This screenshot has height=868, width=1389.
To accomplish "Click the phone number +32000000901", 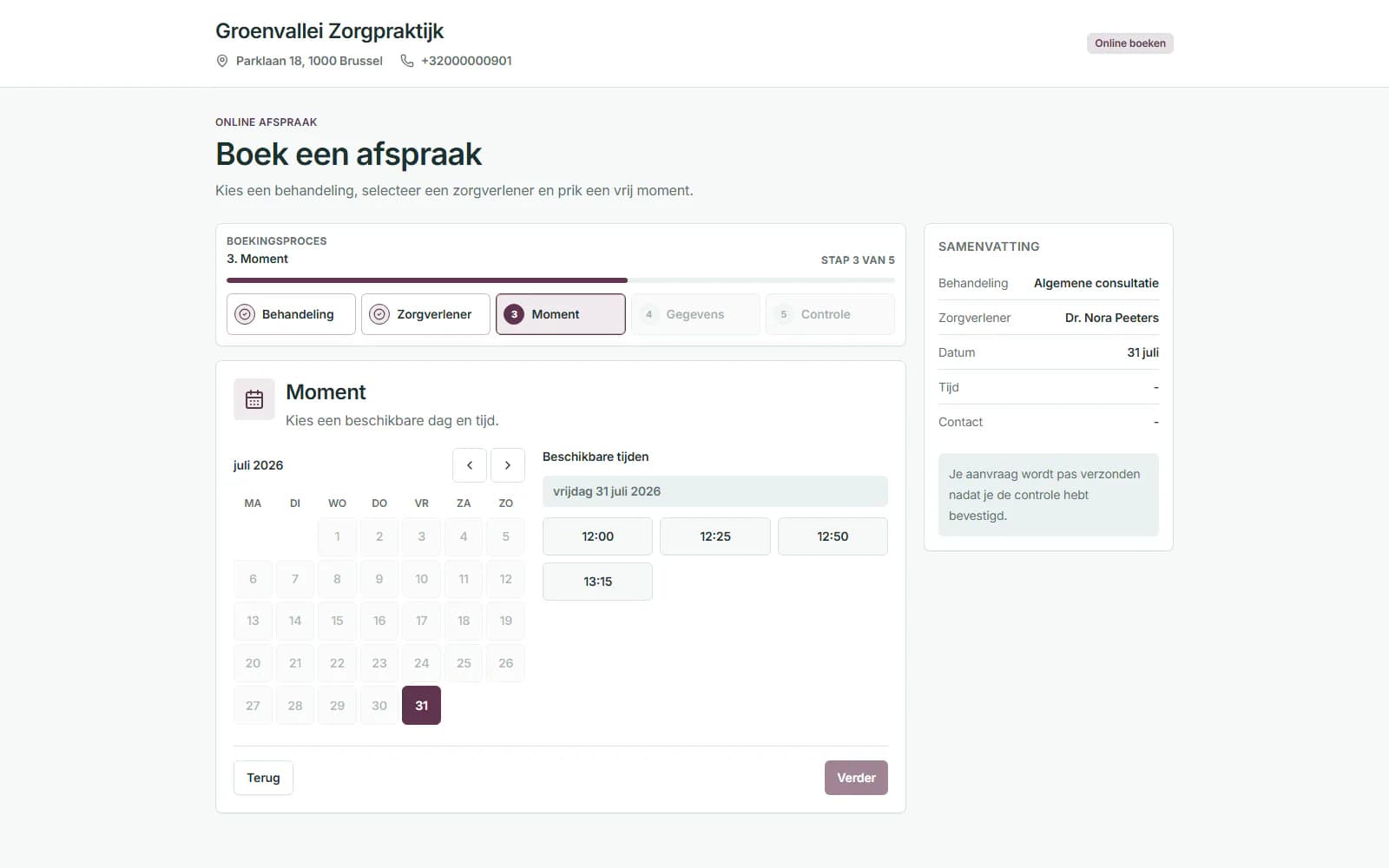I will coord(466,61).
